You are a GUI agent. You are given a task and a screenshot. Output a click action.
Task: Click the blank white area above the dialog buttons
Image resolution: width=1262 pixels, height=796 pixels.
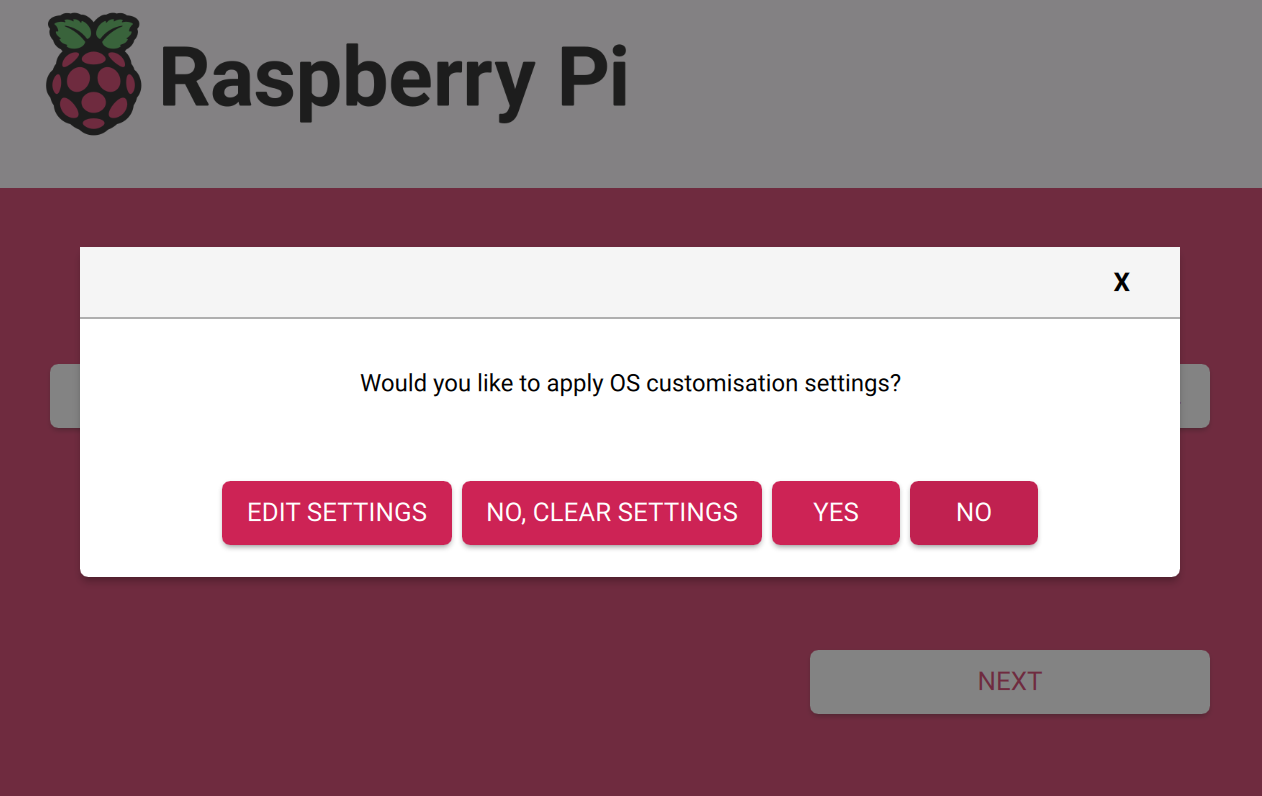[630, 440]
